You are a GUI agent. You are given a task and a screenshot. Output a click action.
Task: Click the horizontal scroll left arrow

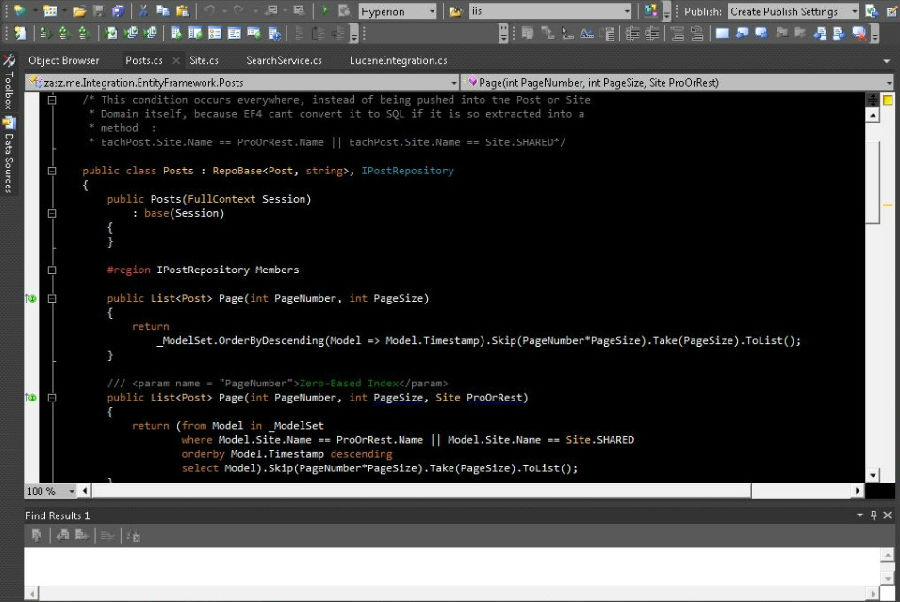85,491
